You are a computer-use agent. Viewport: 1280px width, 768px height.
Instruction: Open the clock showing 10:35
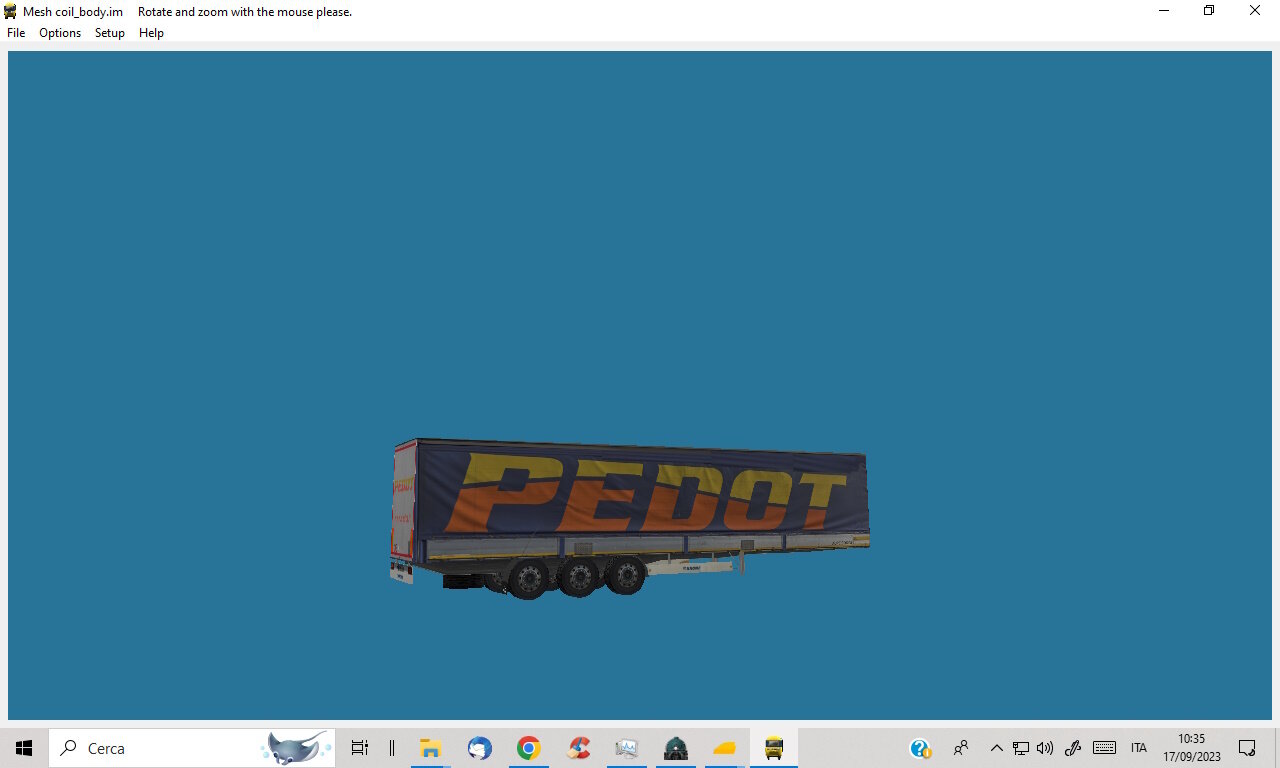(x=1192, y=748)
